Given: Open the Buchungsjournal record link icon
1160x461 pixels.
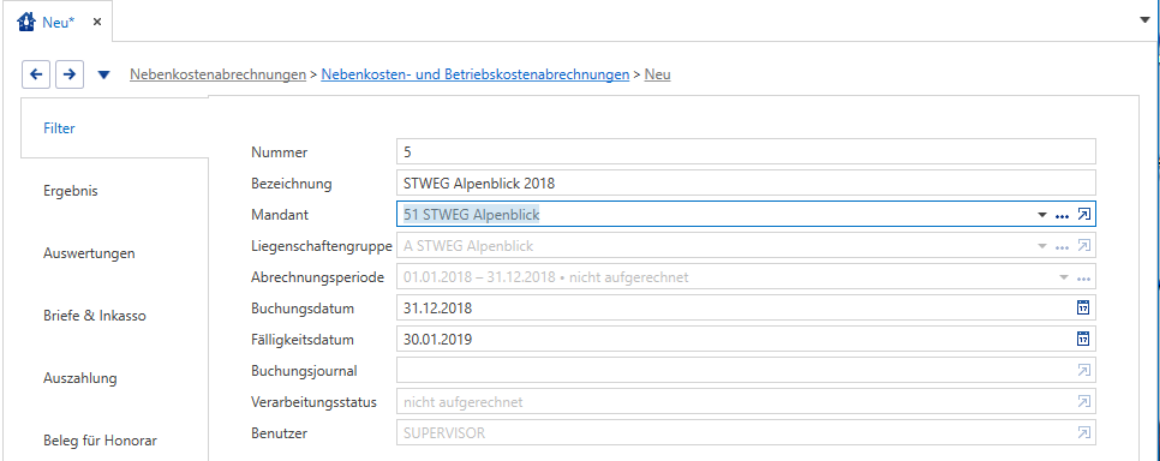Looking at the screenshot, I should click(x=1083, y=370).
